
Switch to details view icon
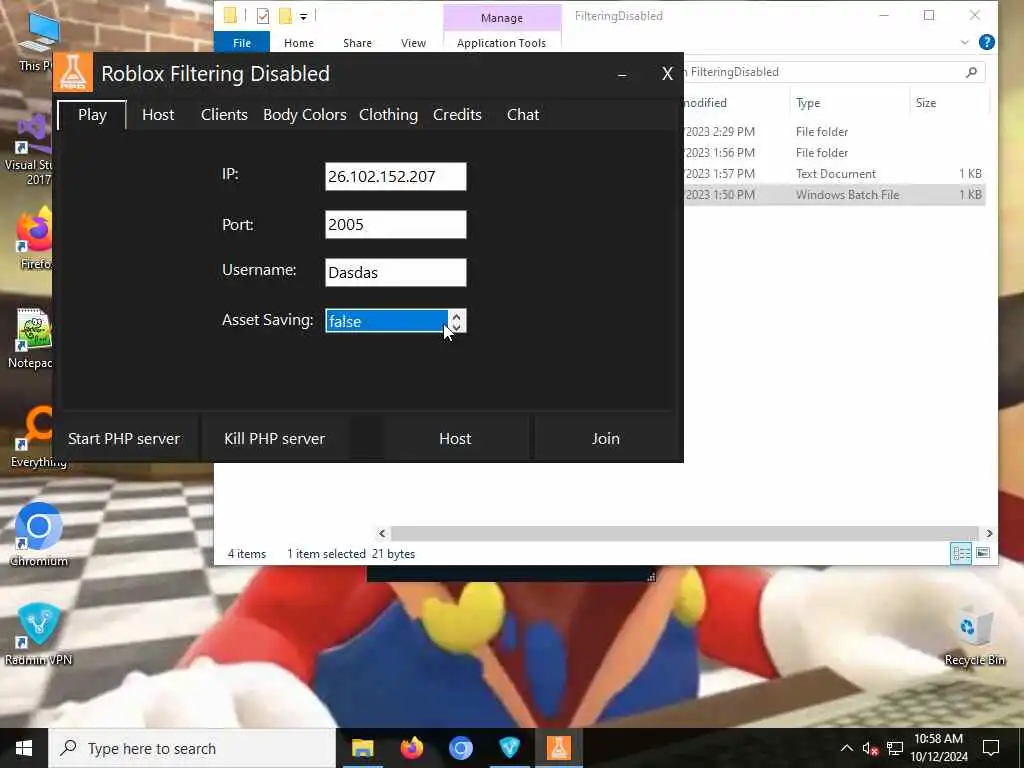pyautogui.click(x=961, y=554)
